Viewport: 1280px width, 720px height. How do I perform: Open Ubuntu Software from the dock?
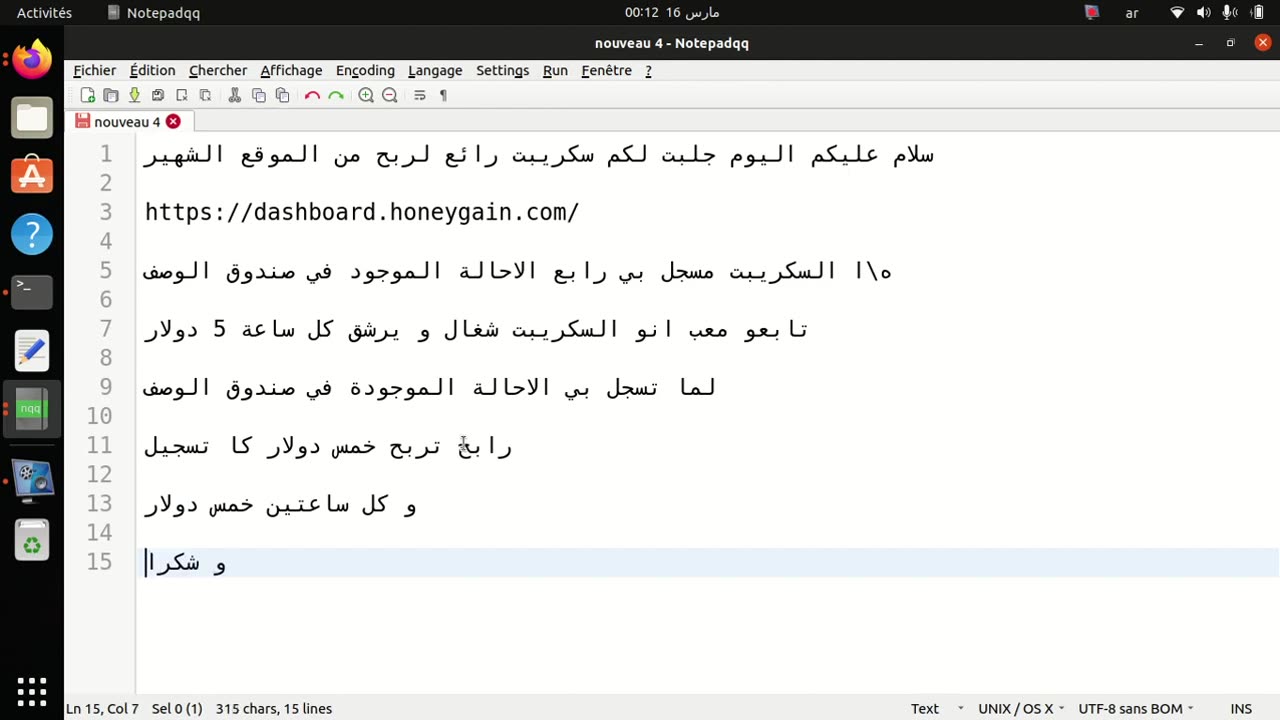(32, 175)
